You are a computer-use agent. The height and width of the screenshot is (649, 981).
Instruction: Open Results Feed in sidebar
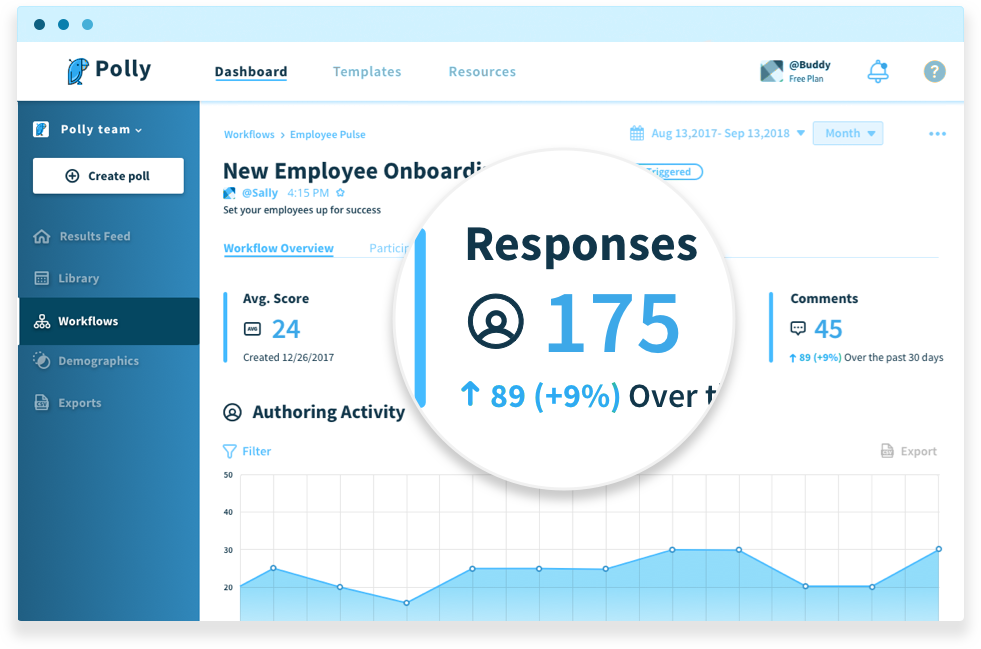click(x=94, y=237)
